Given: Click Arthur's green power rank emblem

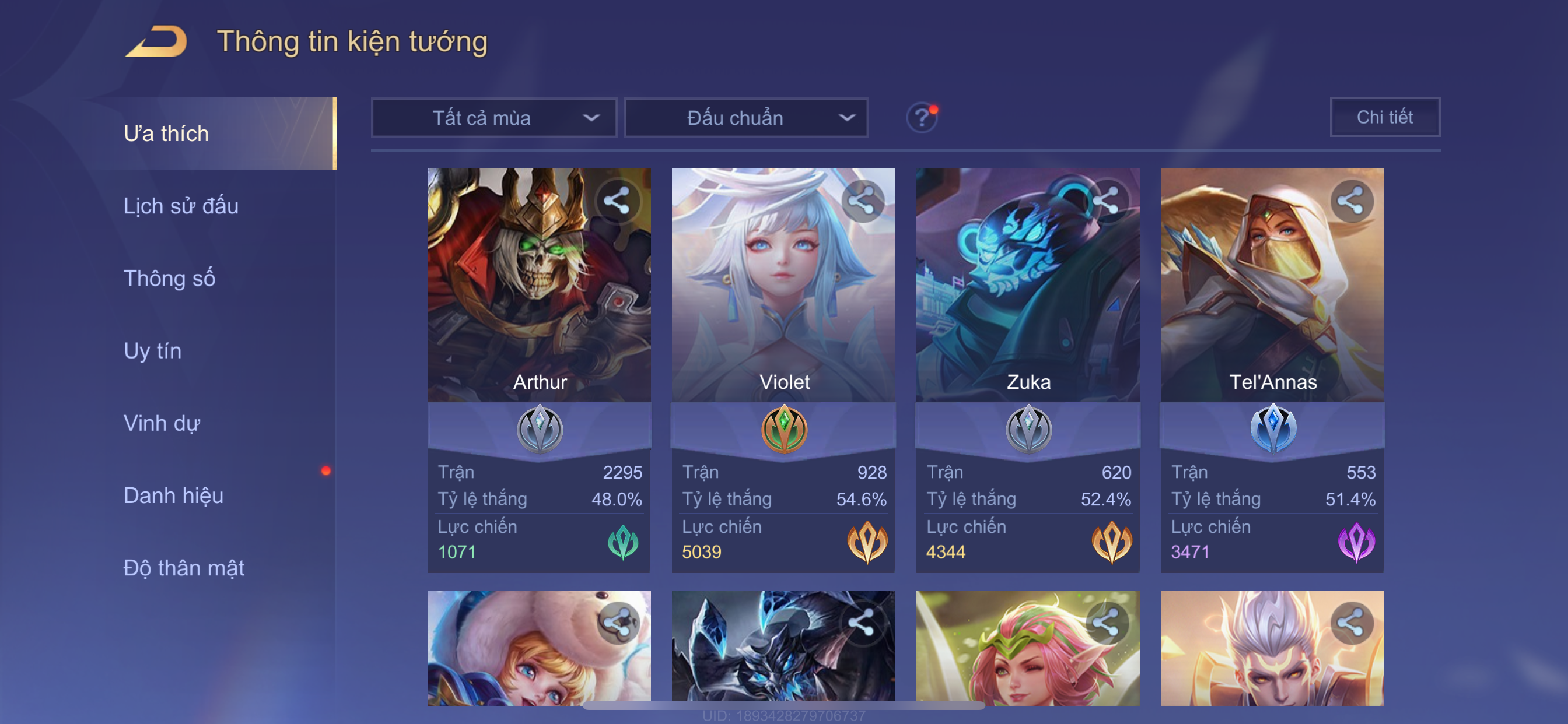Looking at the screenshot, I should [624, 543].
